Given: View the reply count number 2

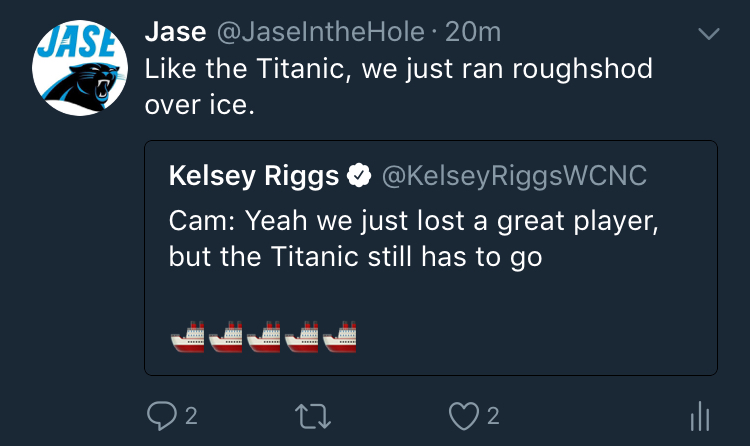Looking at the screenshot, I should [x=191, y=416].
